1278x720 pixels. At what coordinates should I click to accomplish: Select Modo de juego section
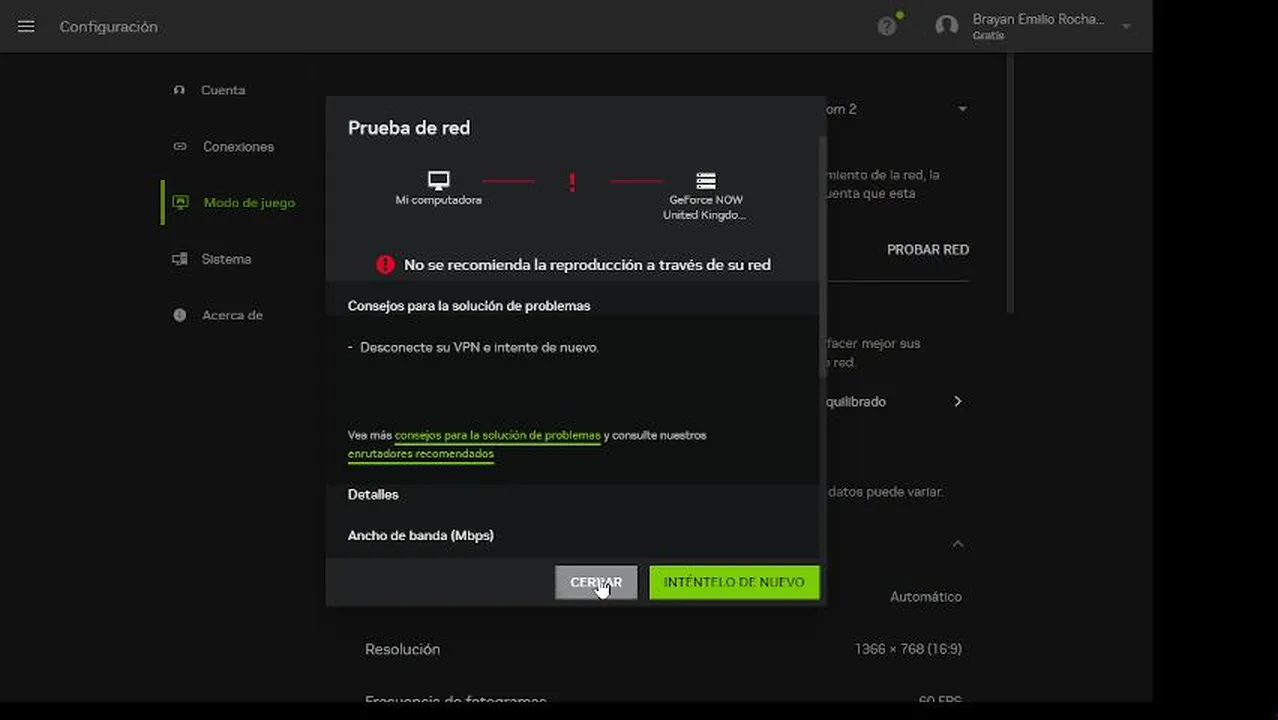pos(249,203)
